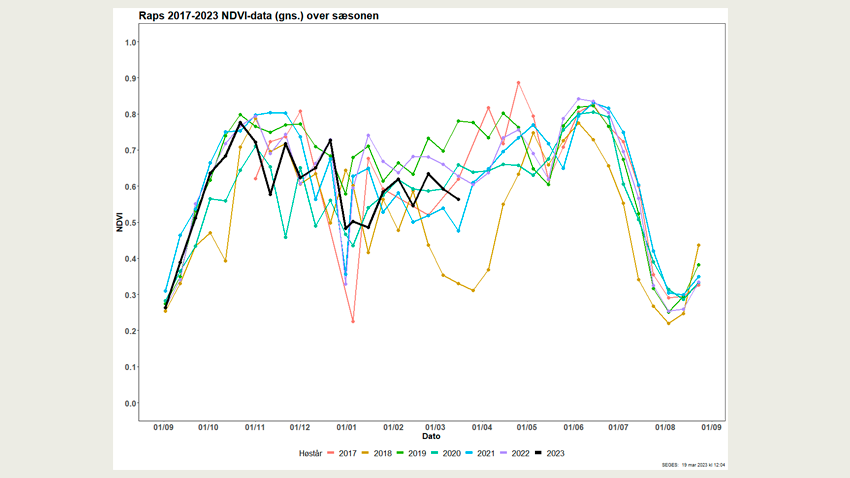The image size is (850, 478).
Task: Click the 'NDVI' y-axis label
Action: (x=119, y=223)
